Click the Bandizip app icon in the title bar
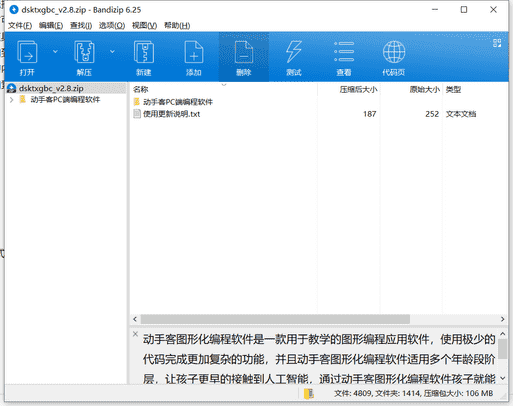 [x=14, y=10]
